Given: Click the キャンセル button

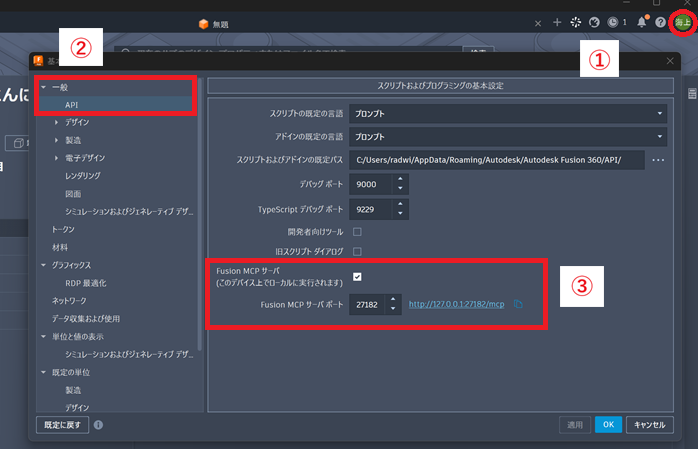Looking at the screenshot, I should pyautogui.click(x=650, y=425).
